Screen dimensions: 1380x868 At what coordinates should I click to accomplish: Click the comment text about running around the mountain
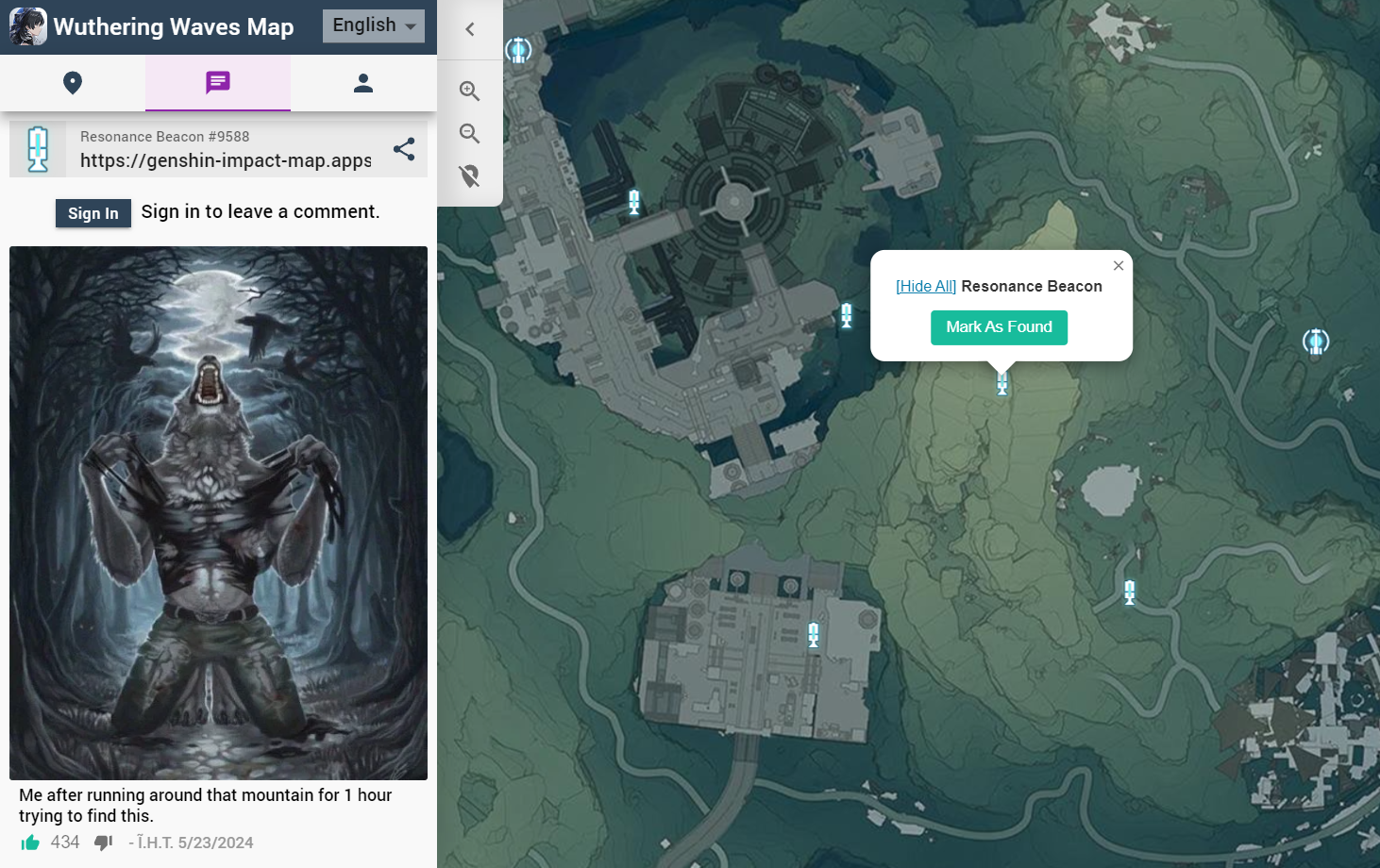pyautogui.click(x=205, y=806)
